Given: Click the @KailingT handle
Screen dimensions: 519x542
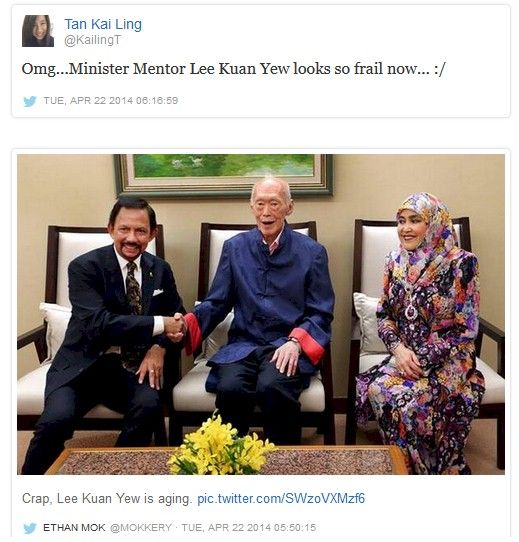Looking at the screenshot, I should tap(92, 40).
